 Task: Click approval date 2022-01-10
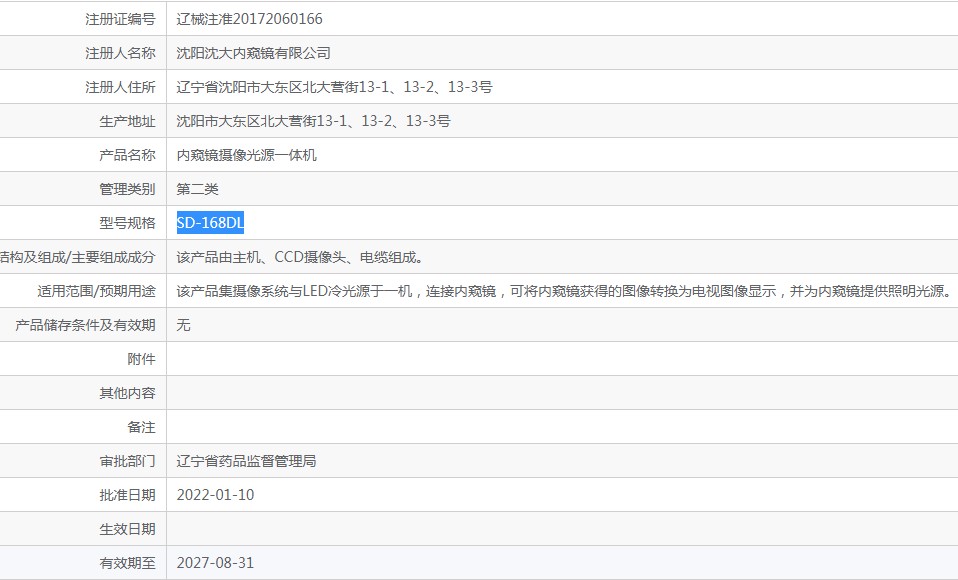point(215,495)
